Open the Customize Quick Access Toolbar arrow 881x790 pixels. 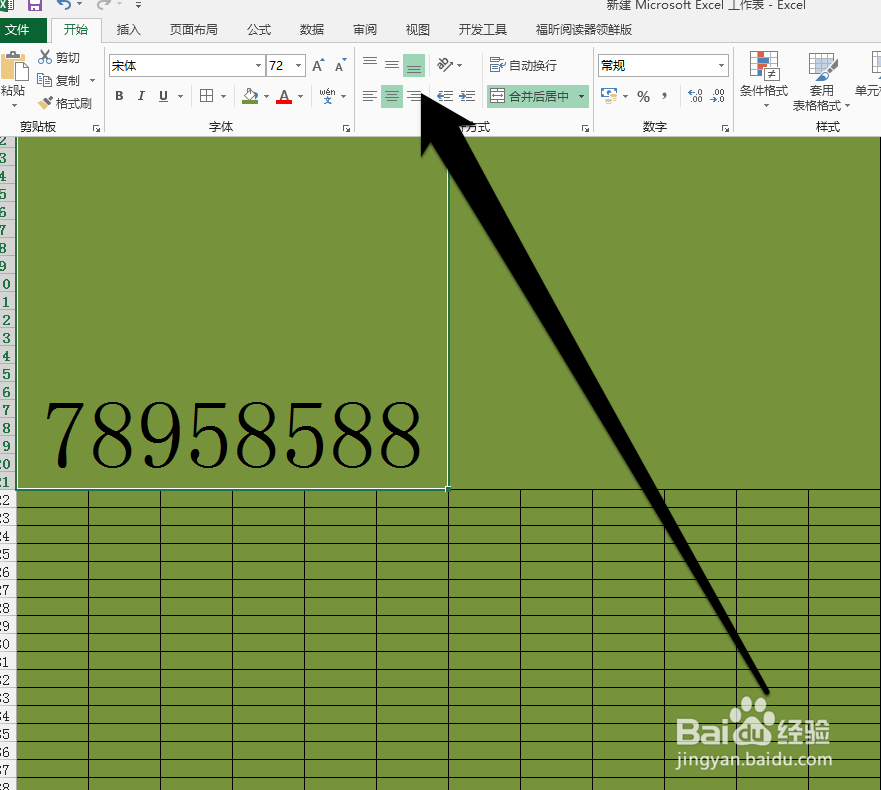click(x=138, y=5)
